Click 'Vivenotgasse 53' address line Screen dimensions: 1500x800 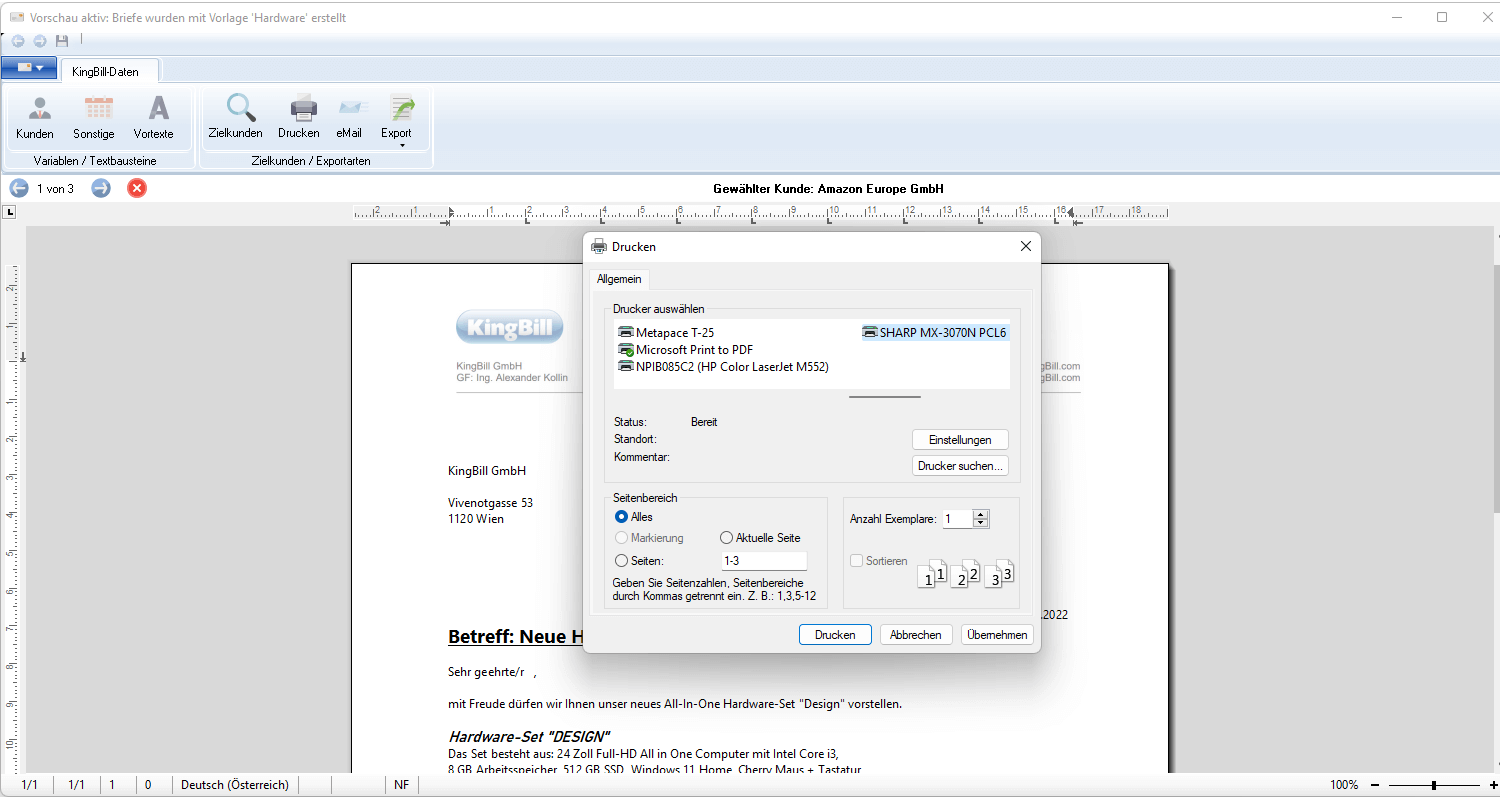point(491,503)
